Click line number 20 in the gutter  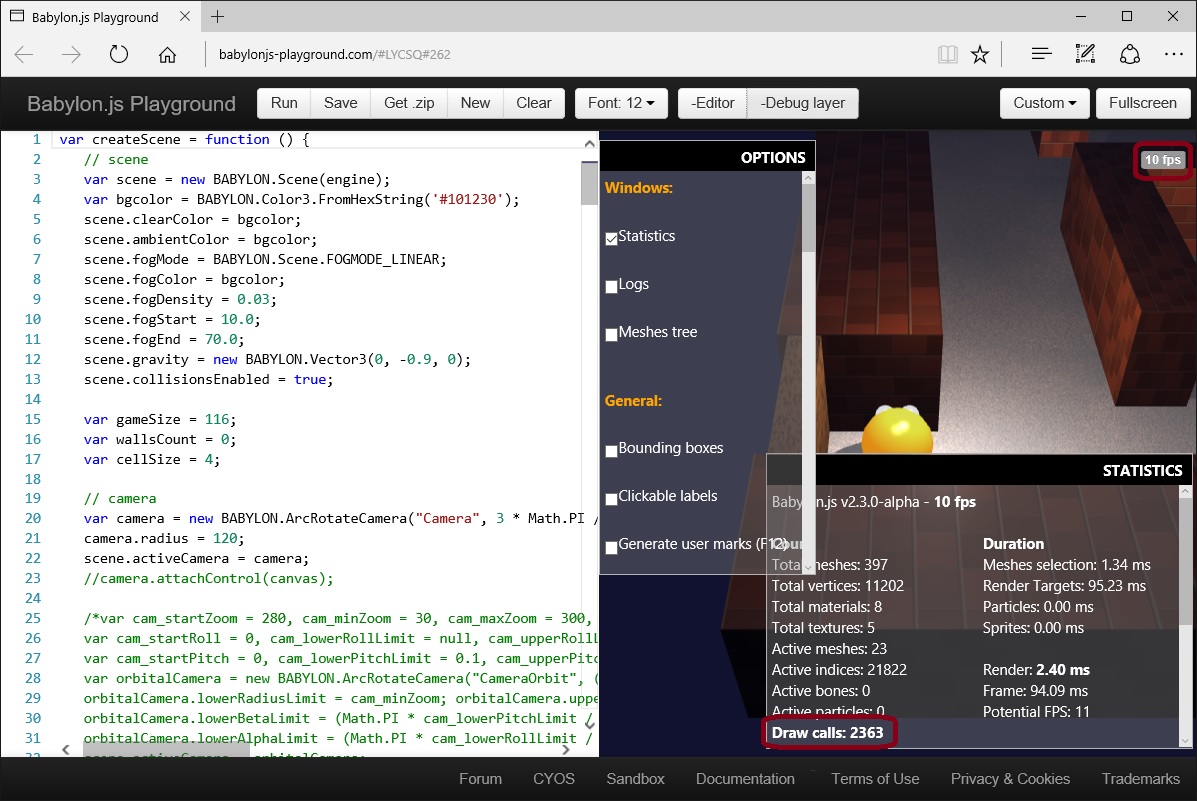[x=32, y=518]
